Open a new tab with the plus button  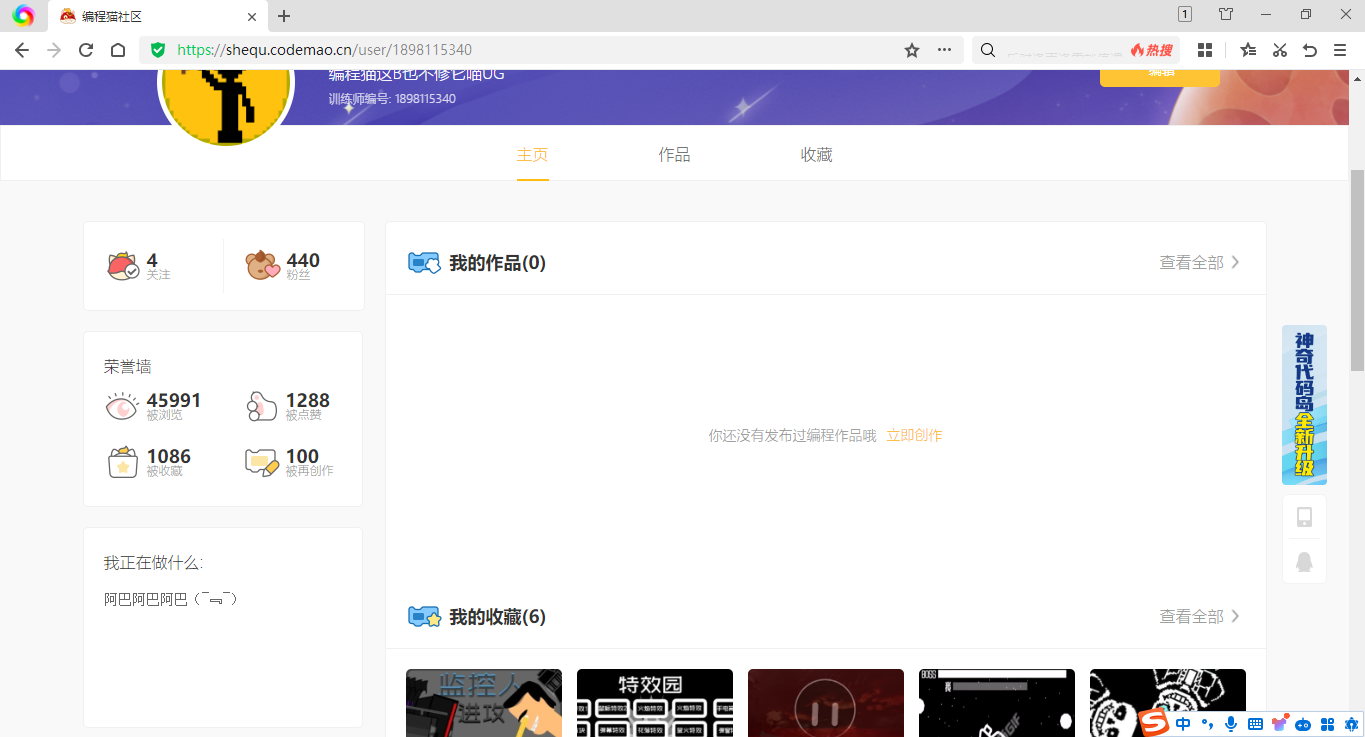tap(284, 16)
